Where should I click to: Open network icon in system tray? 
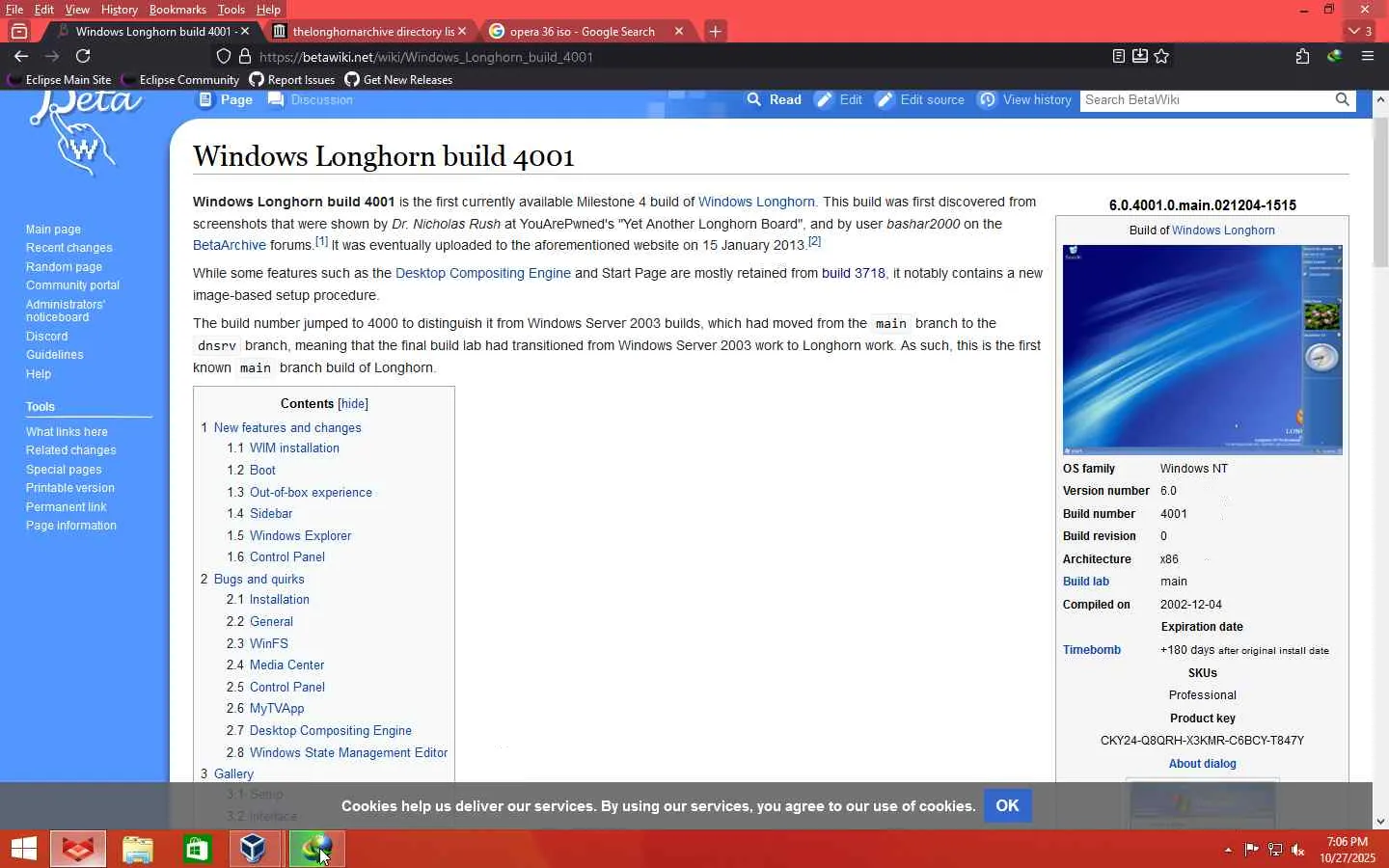pos(1275,850)
